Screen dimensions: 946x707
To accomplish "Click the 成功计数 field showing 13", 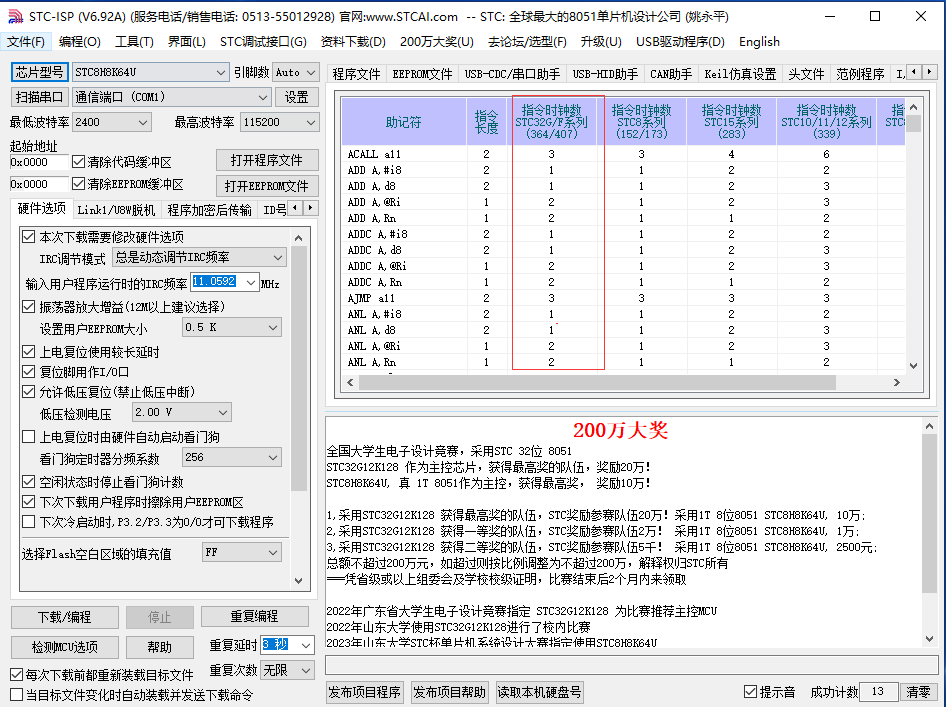I will point(878,692).
